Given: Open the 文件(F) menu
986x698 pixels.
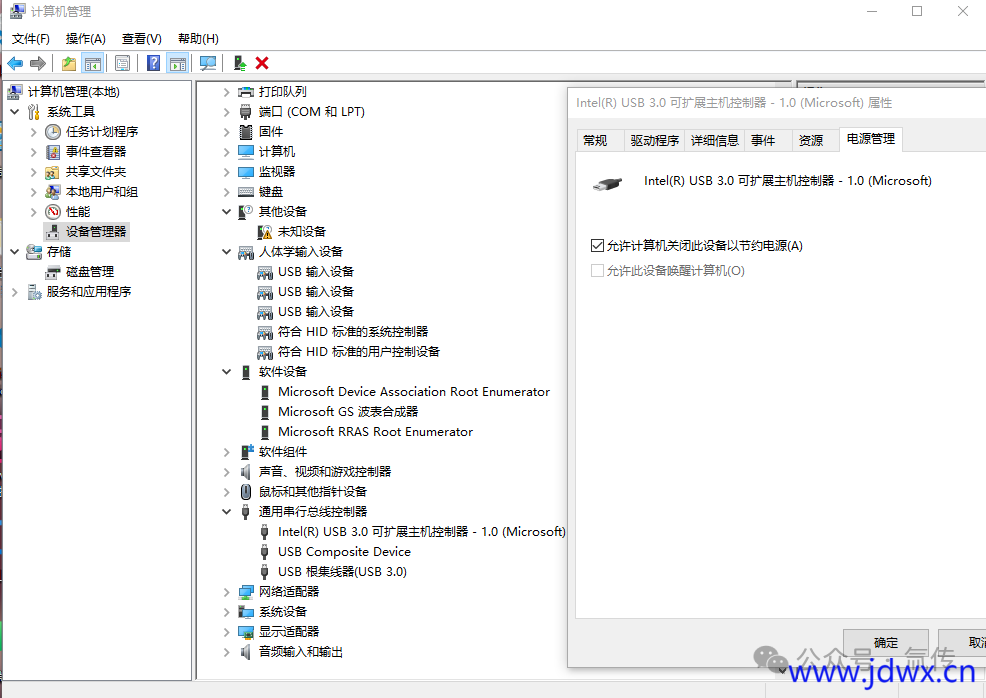Looking at the screenshot, I should click(x=31, y=39).
